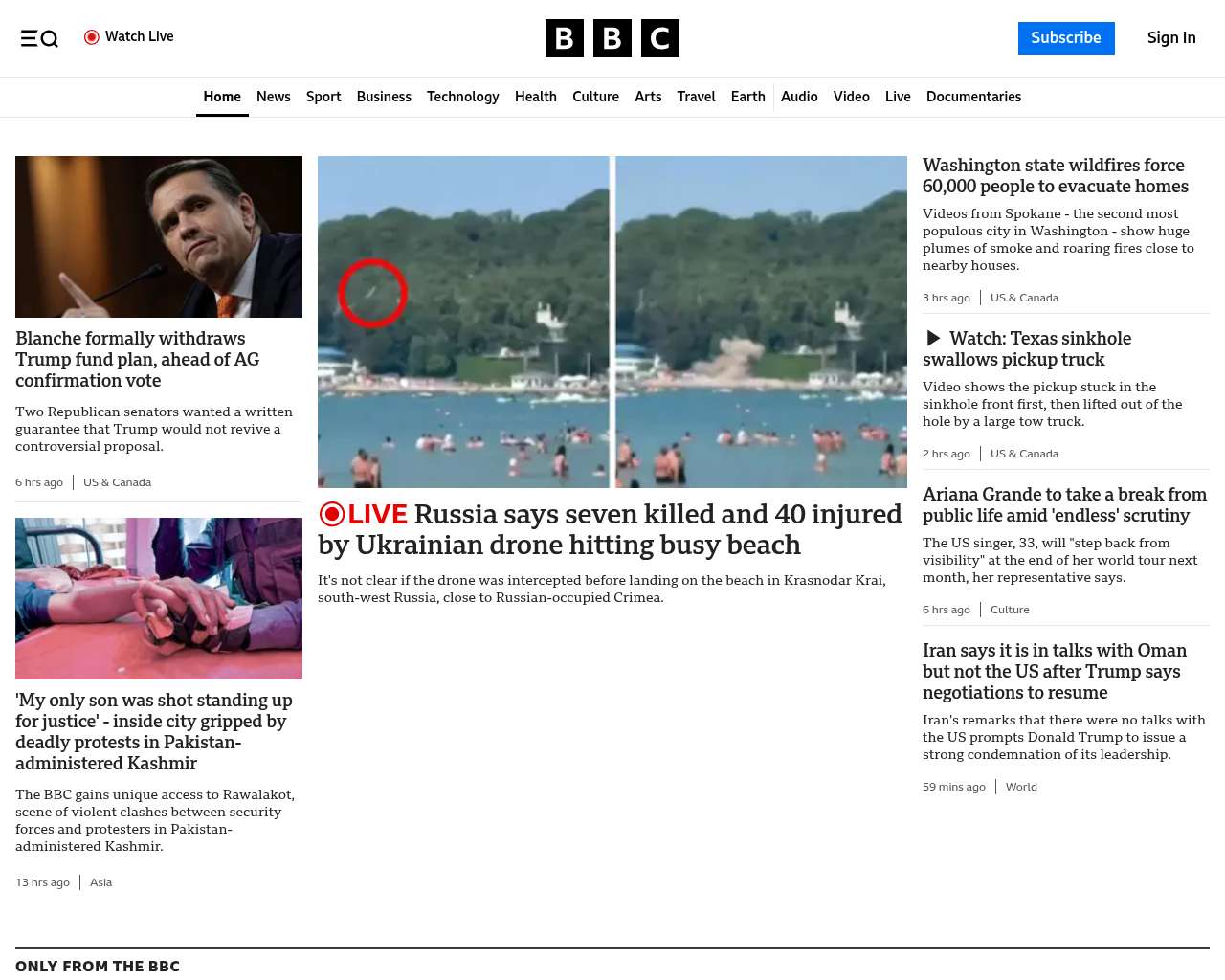Click the World tag under Iran story

click(1021, 787)
